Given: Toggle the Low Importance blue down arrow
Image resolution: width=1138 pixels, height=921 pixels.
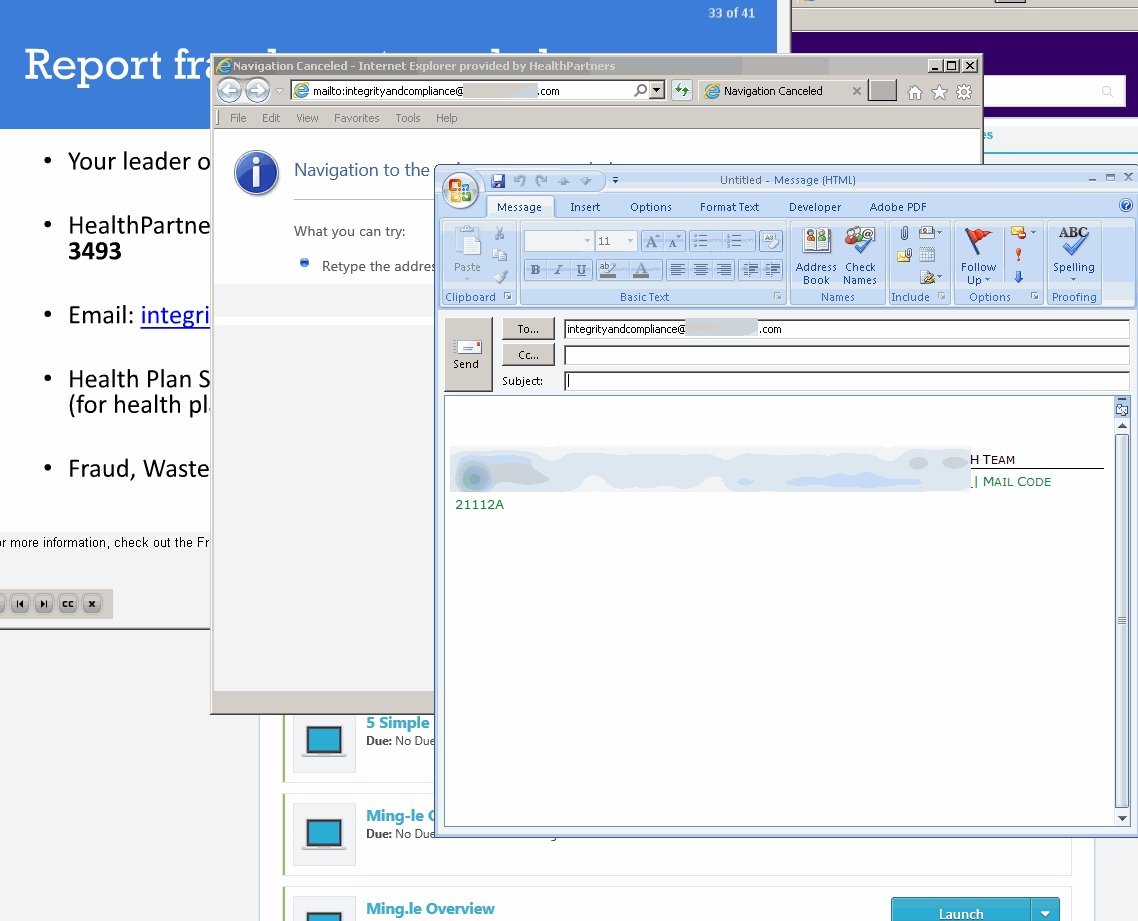Looking at the screenshot, I should point(1018,277).
